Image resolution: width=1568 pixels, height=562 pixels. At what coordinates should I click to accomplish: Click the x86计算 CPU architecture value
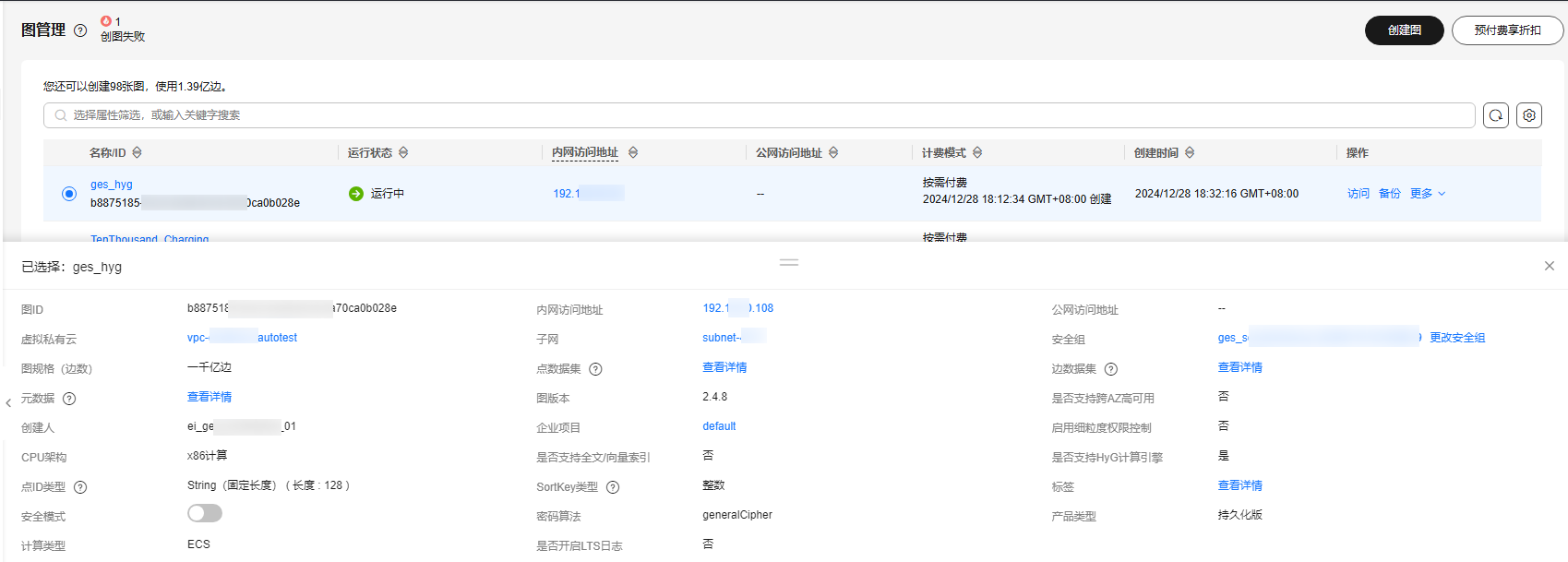click(x=208, y=456)
